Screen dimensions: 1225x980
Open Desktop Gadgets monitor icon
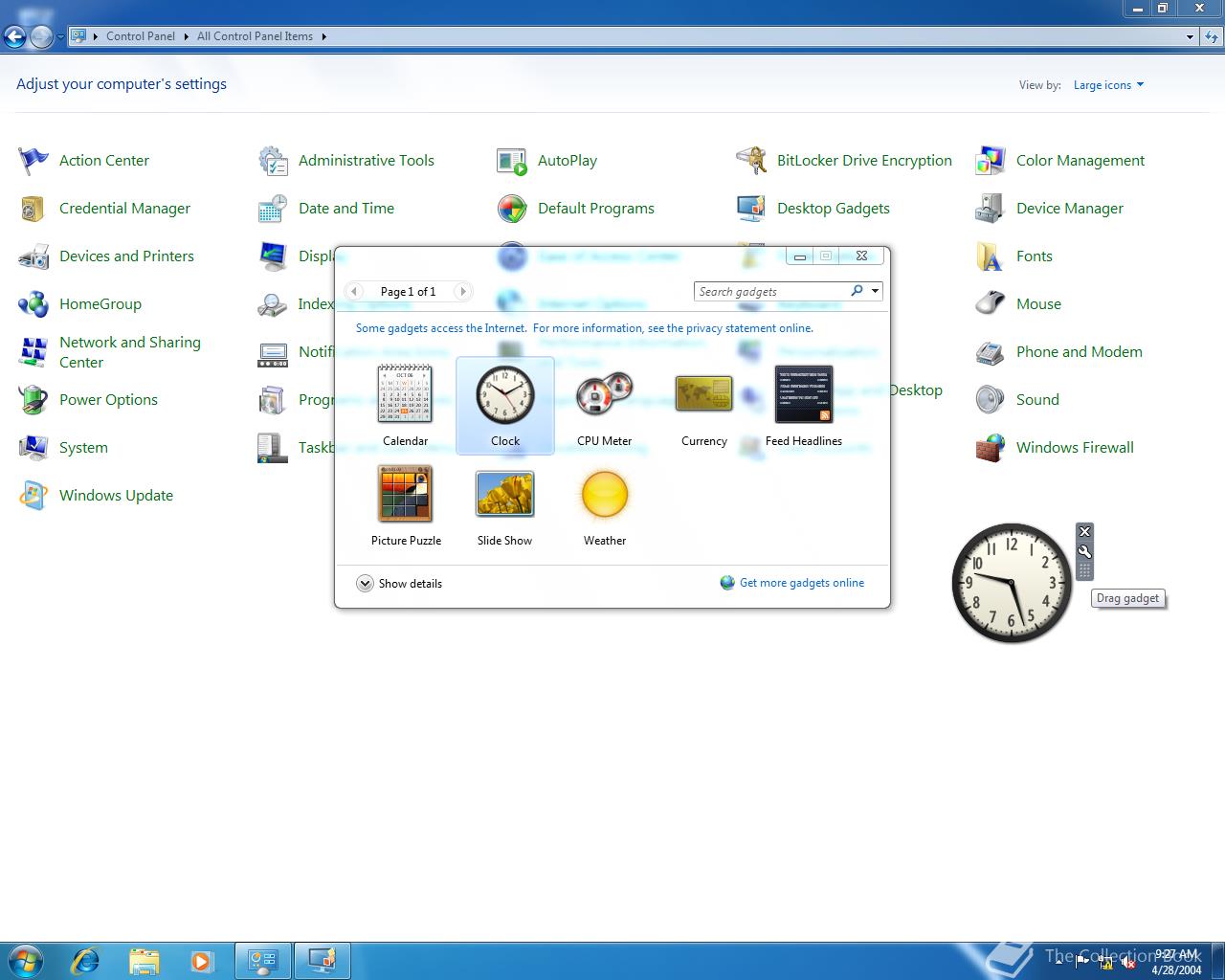tap(751, 209)
